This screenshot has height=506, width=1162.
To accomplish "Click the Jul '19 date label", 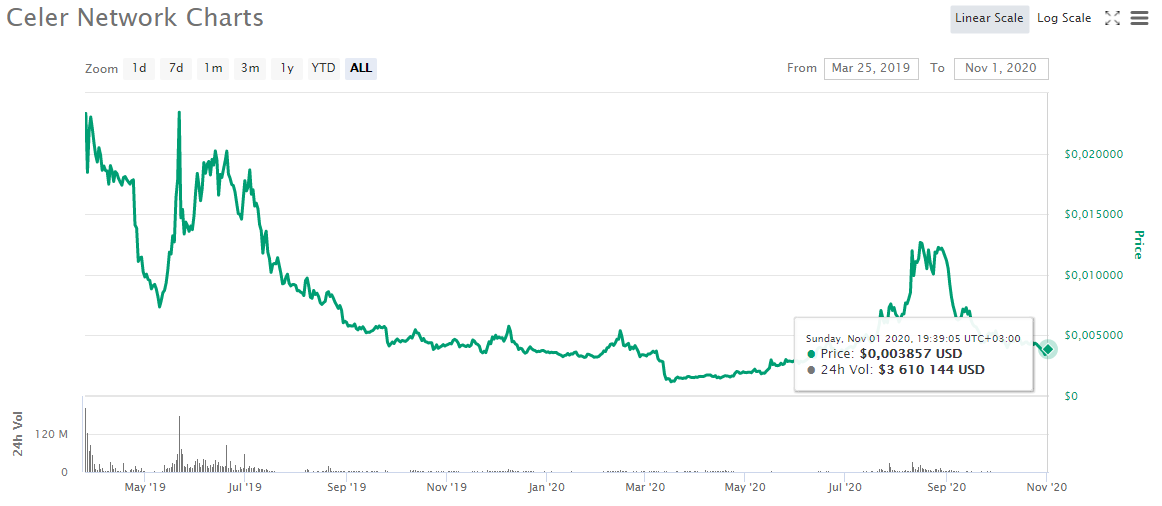I will coord(243,487).
